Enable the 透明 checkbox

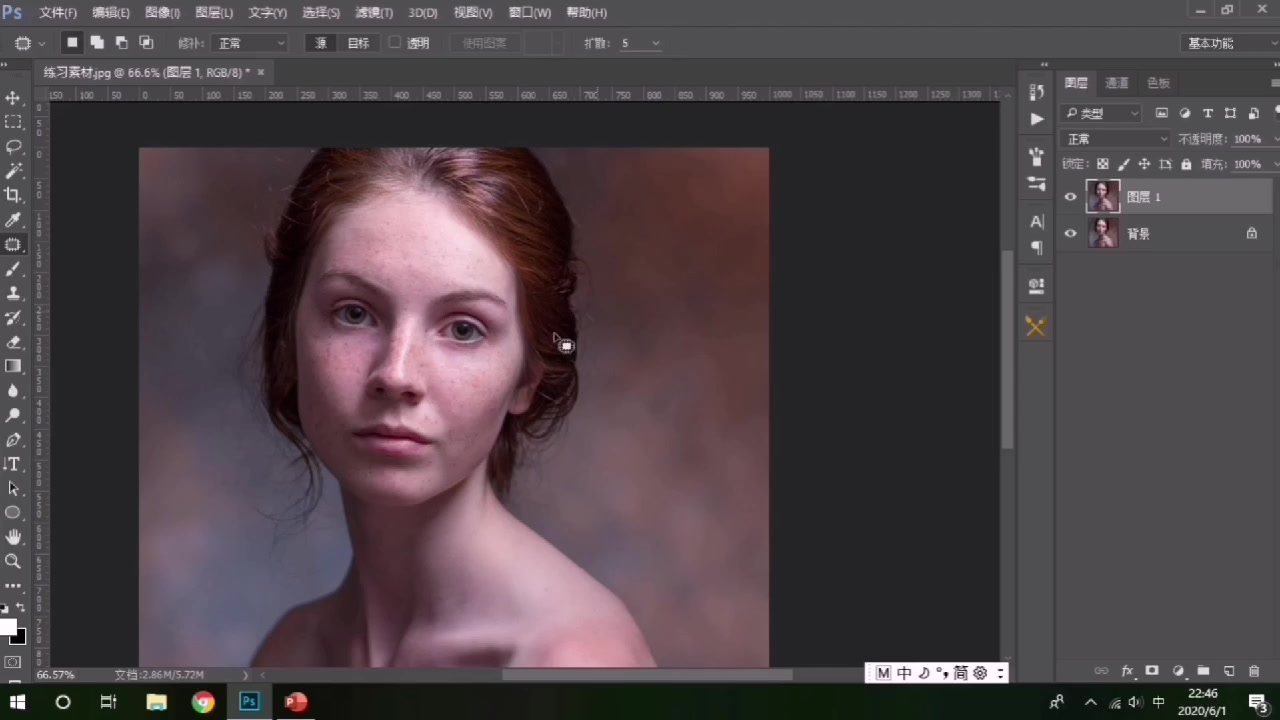(x=395, y=43)
